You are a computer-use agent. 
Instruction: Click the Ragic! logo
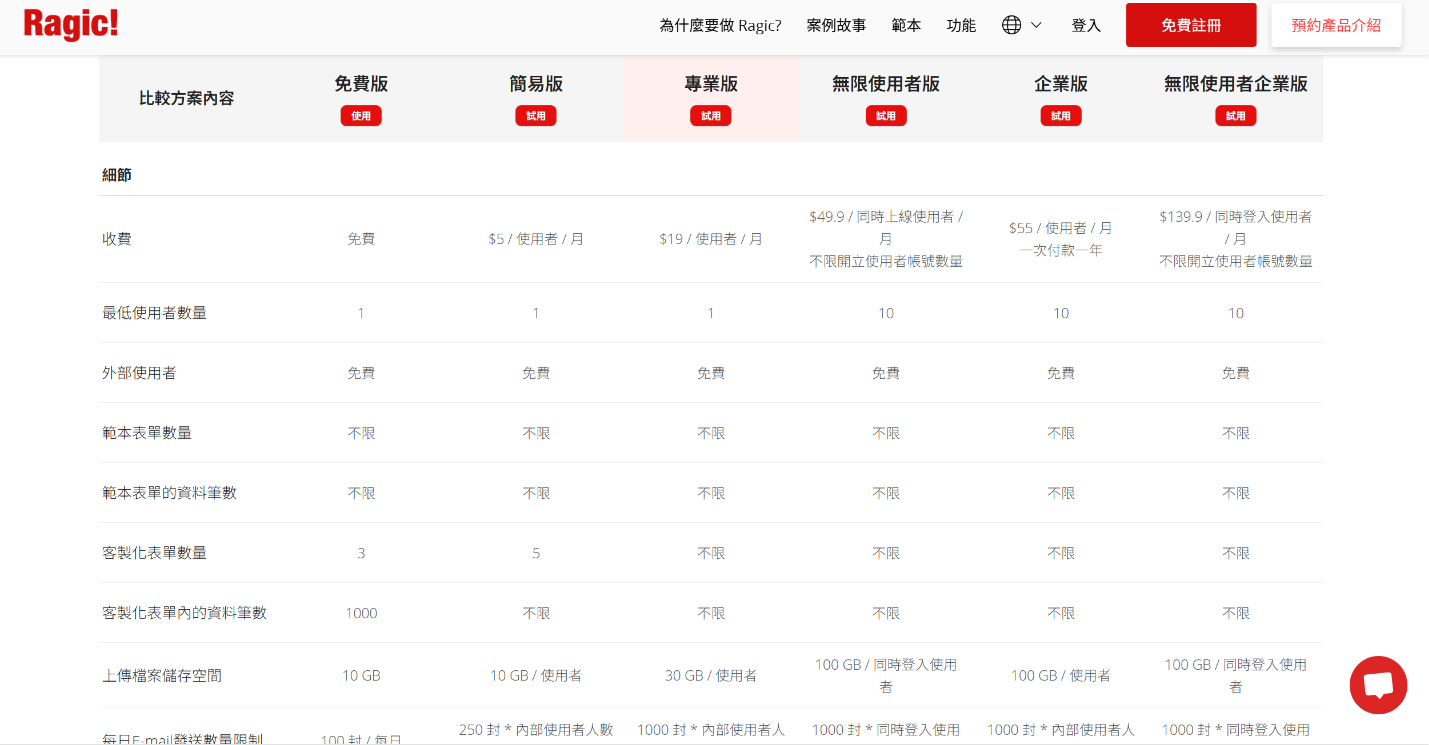click(x=71, y=24)
